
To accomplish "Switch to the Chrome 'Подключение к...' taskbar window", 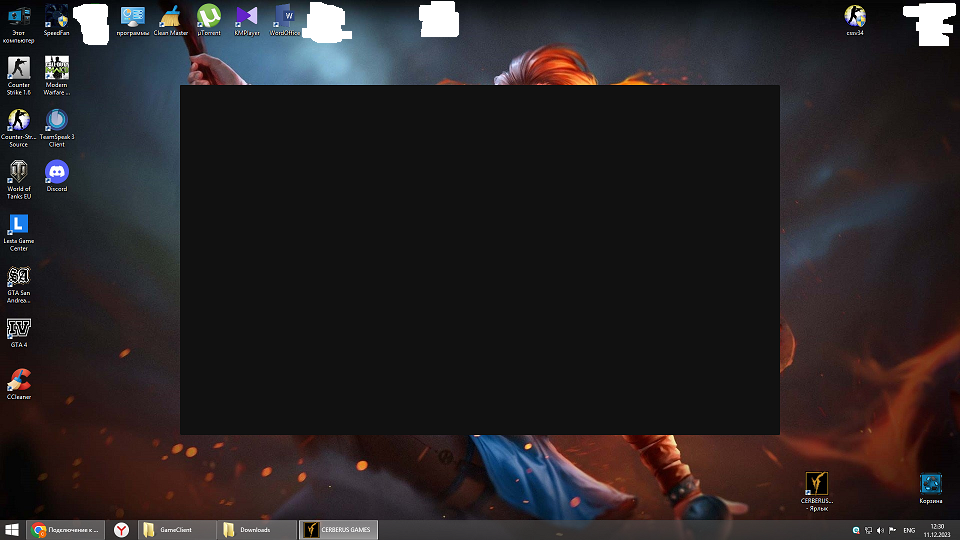I will [x=66, y=530].
